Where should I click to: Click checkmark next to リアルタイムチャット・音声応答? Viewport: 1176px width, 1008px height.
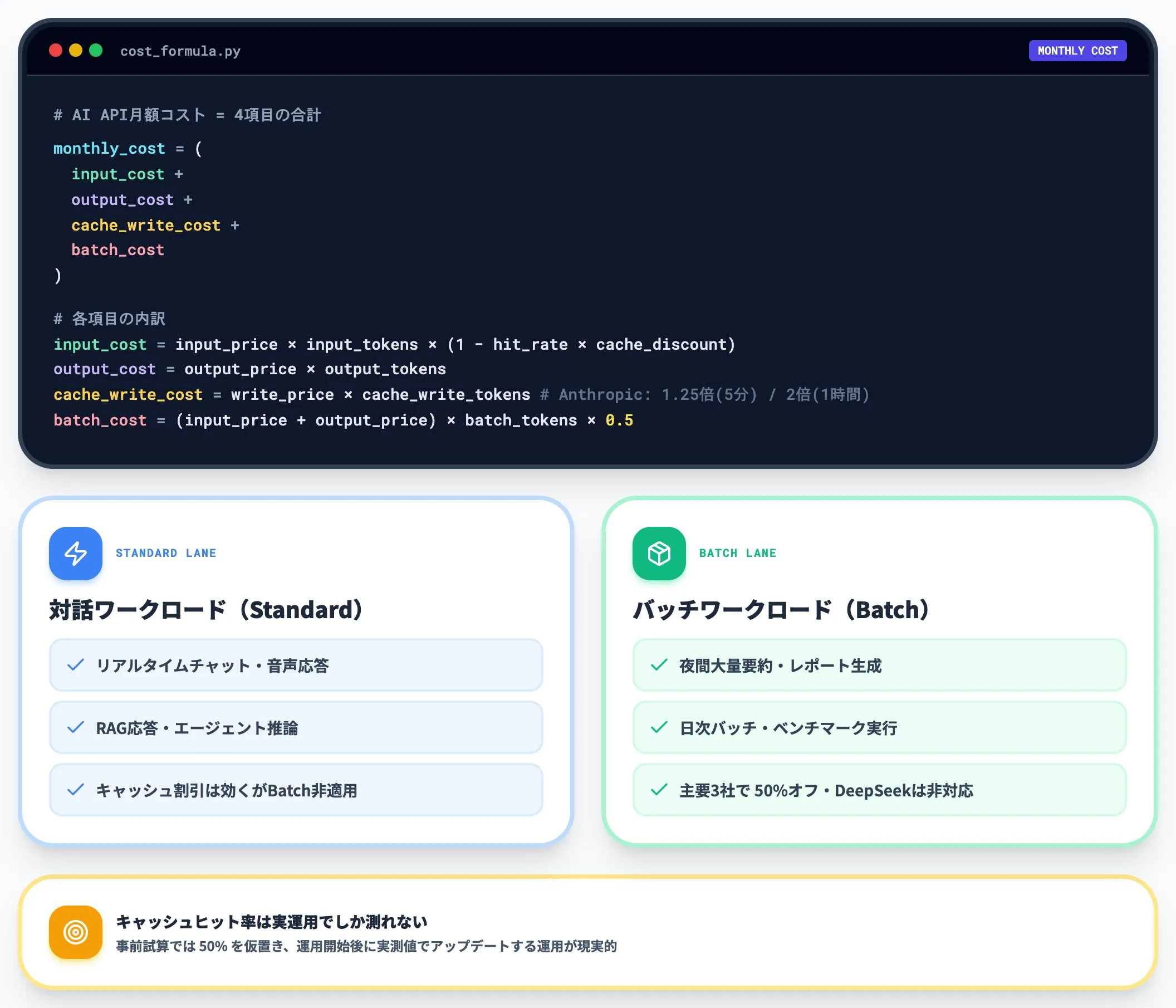pos(76,665)
